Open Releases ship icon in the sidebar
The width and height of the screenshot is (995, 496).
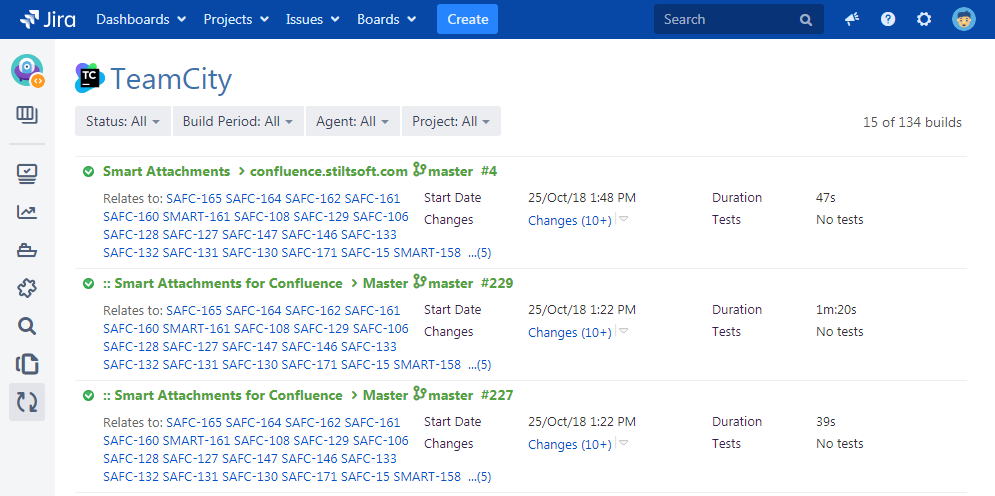tap(27, 250)
